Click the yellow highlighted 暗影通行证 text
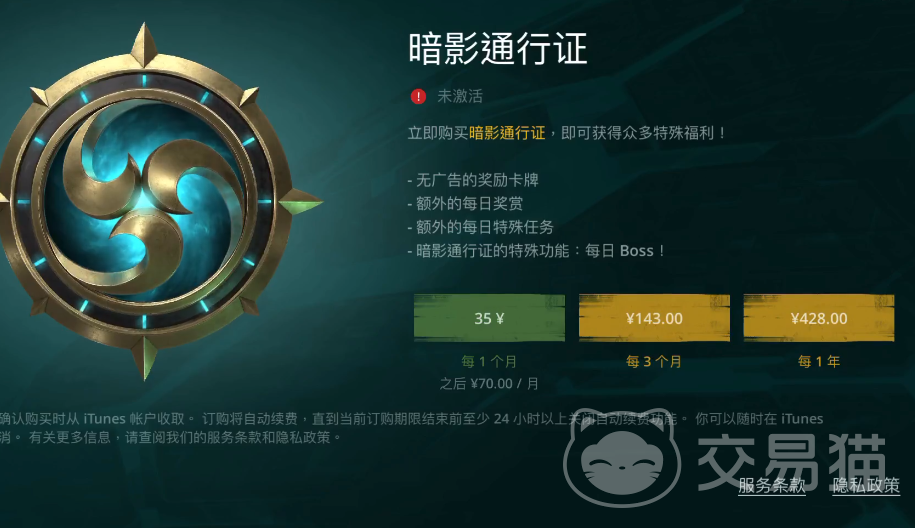915x528 pixels. pyautogui.click(x=507, y=133)
